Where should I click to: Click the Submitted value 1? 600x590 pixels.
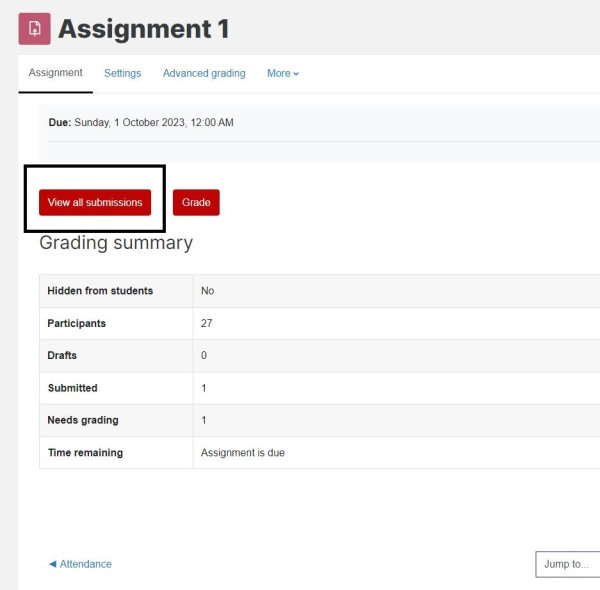pyautogui.click(x=204, y=388)
